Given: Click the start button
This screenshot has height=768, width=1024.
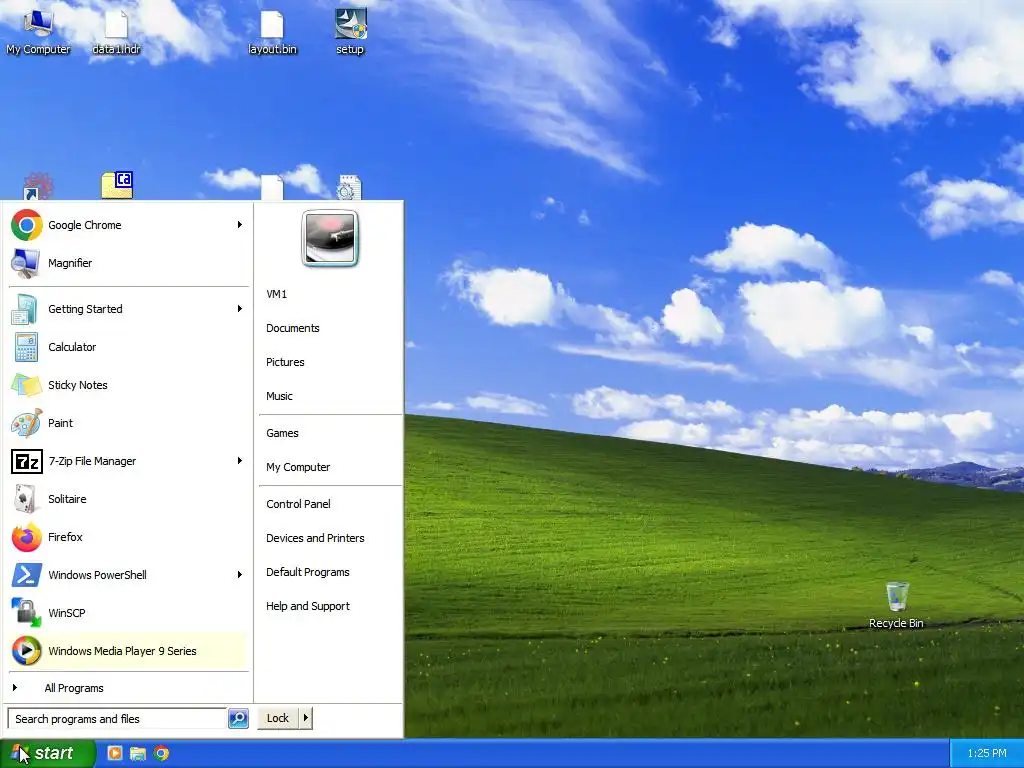Looking at the screenshot, I should pos(47,754).
